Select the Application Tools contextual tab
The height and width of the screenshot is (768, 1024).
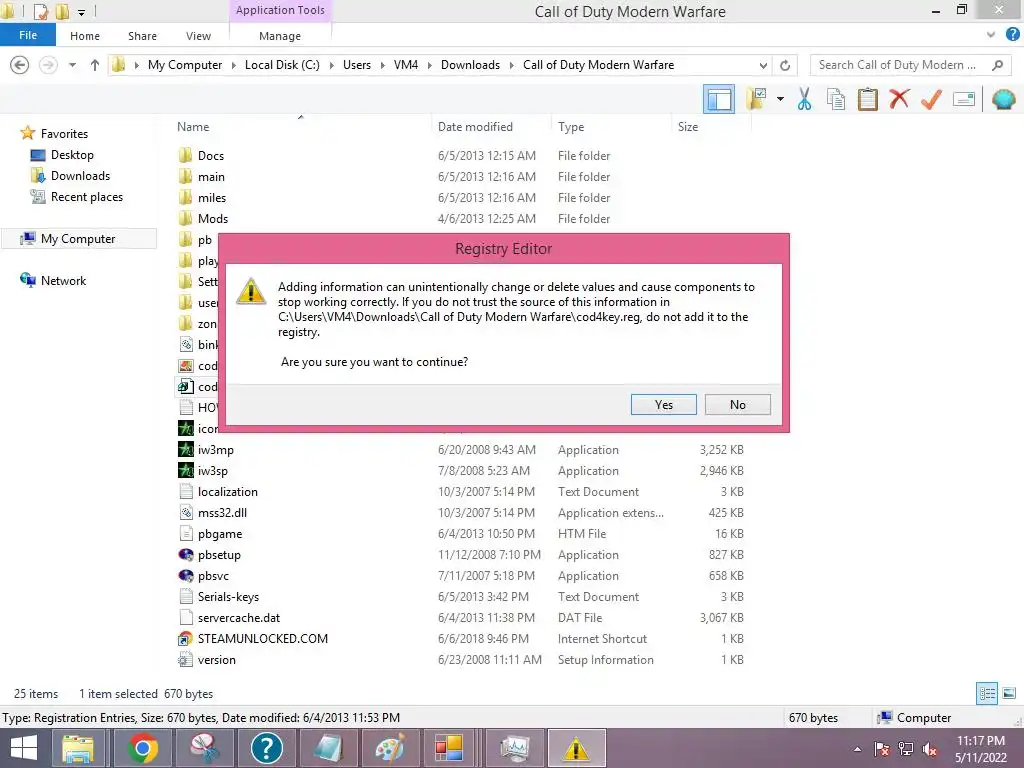pos(280,10)
